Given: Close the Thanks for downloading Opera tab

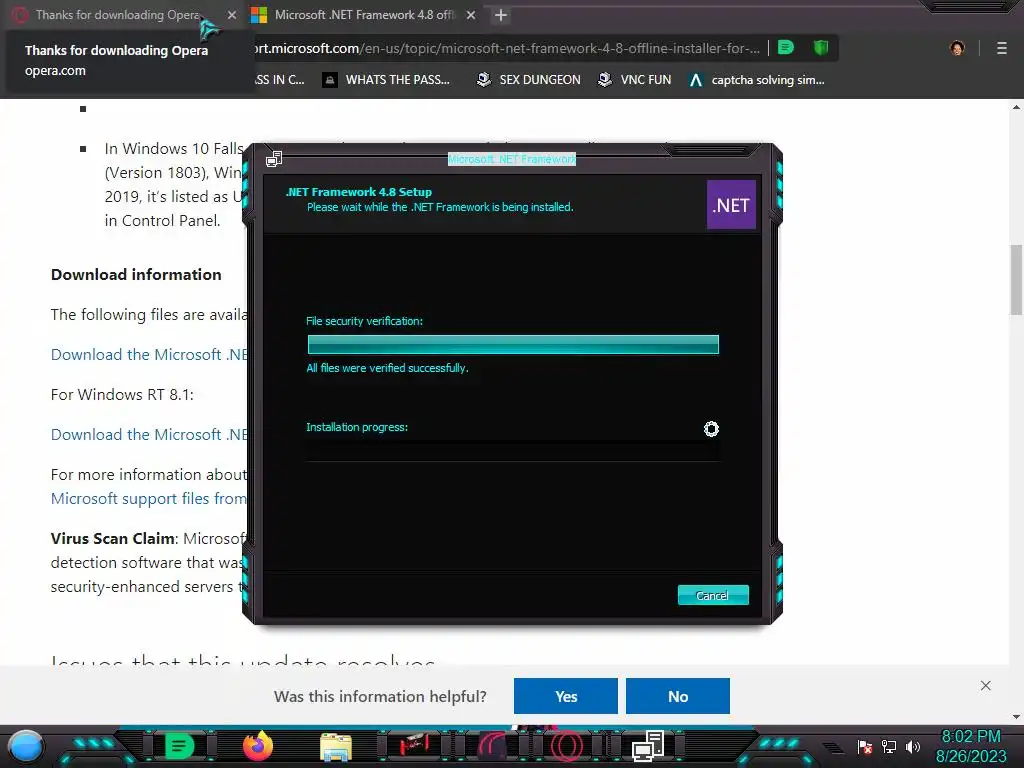Looking at the screenshot, I should point(232,14).
